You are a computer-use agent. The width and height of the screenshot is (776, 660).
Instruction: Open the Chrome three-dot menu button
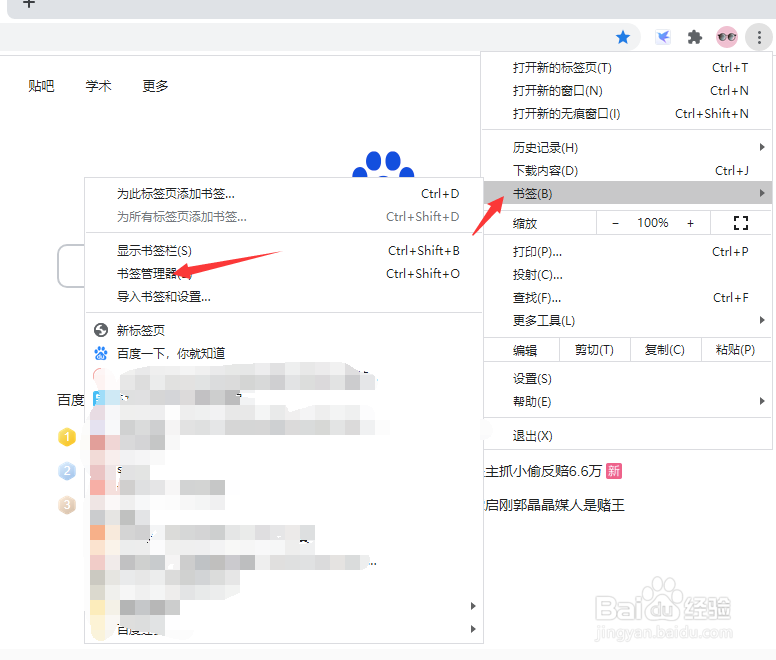(x=759, y=37)
